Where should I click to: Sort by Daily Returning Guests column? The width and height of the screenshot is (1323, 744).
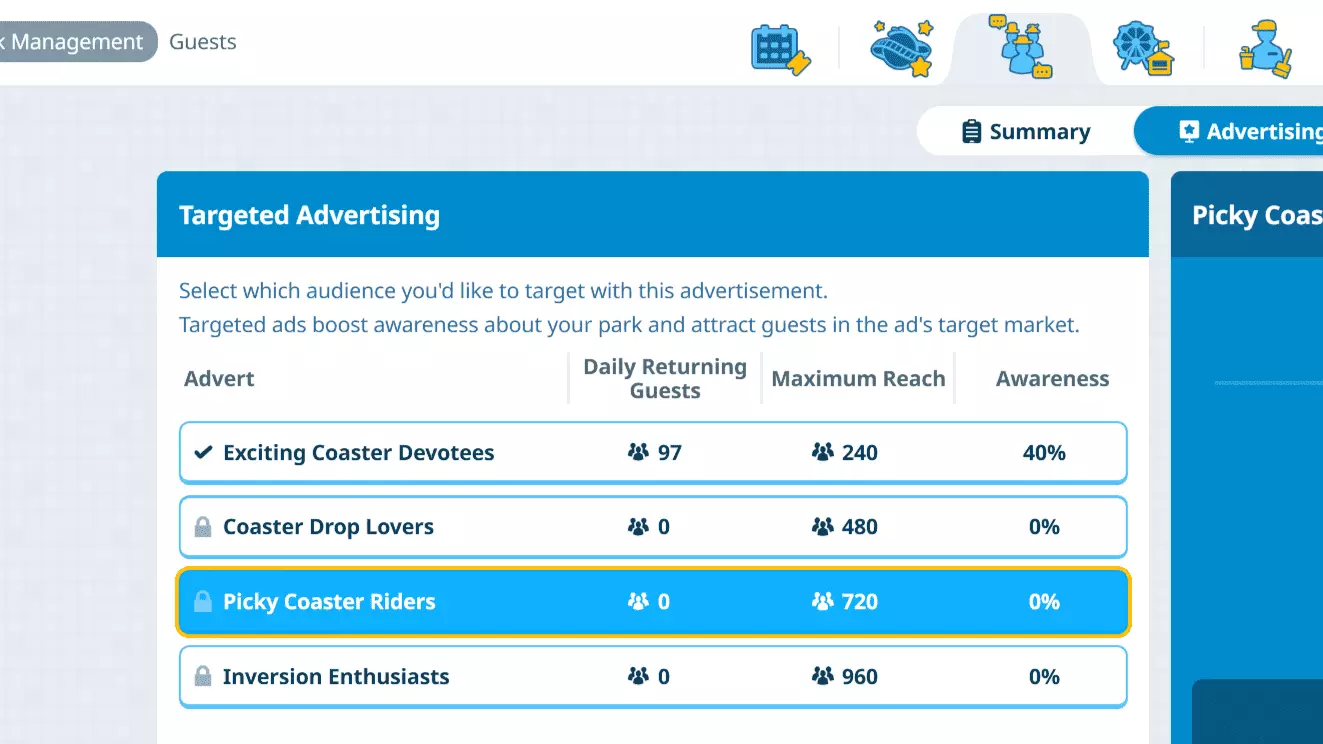665,379
